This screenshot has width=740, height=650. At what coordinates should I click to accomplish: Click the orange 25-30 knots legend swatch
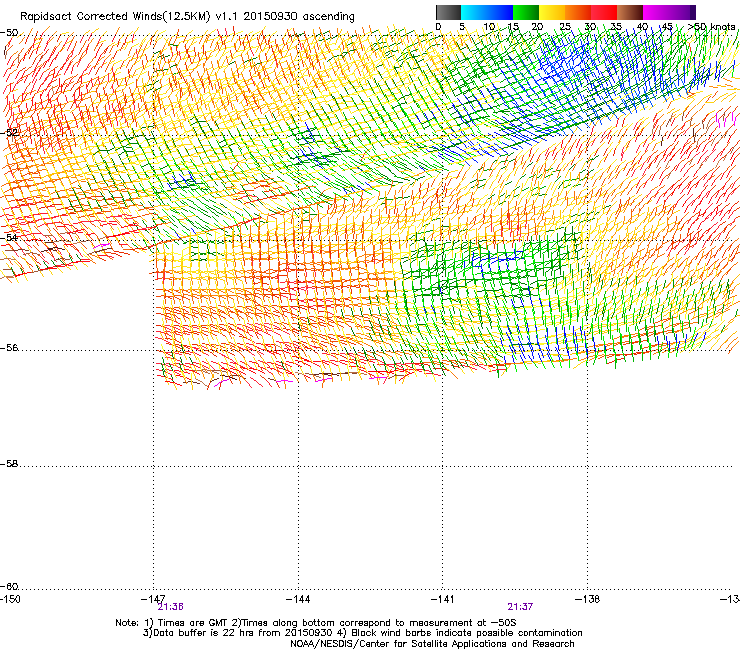pos(578,12)
